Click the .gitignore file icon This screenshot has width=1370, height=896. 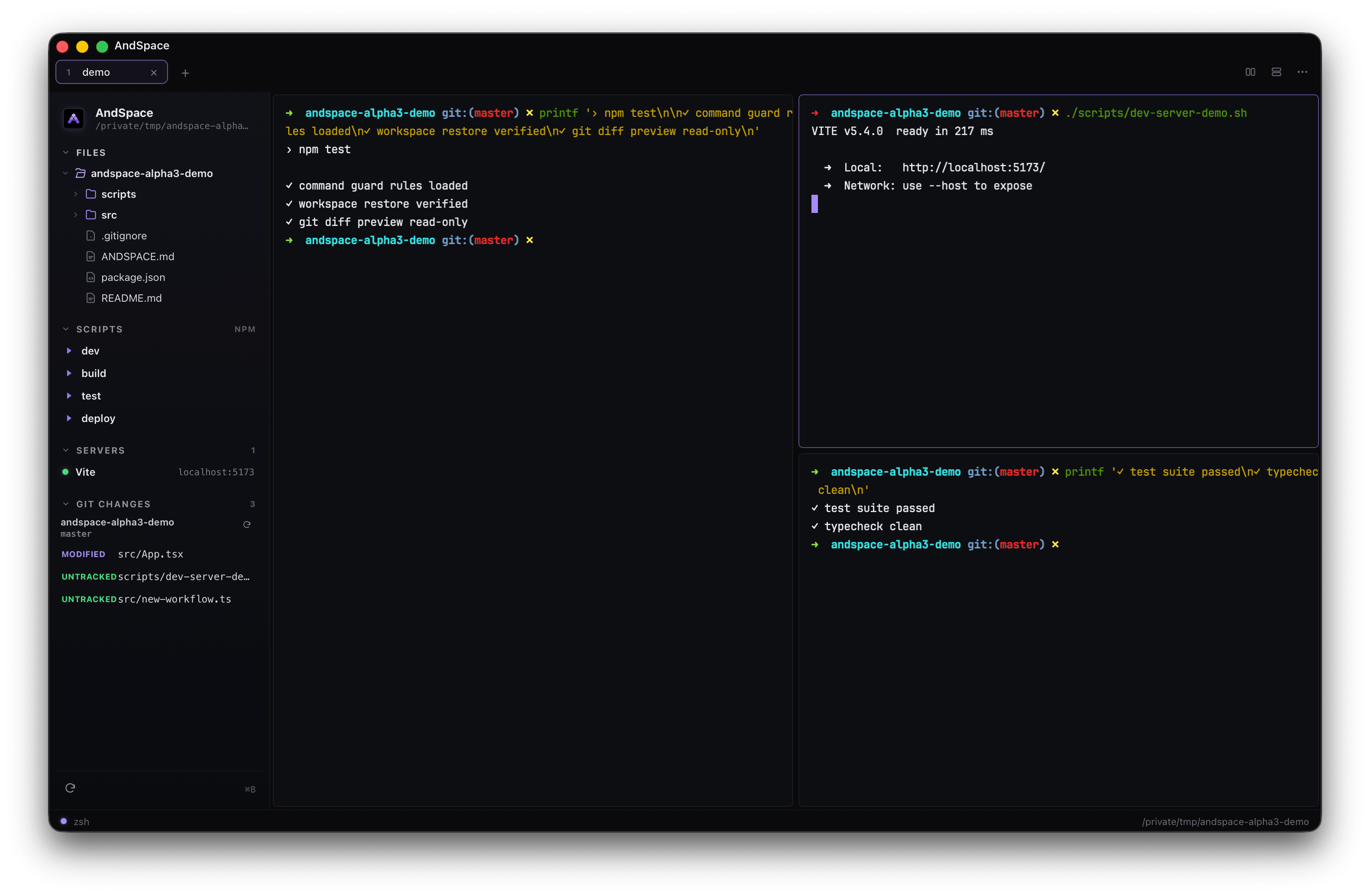(x=90, y=235)
